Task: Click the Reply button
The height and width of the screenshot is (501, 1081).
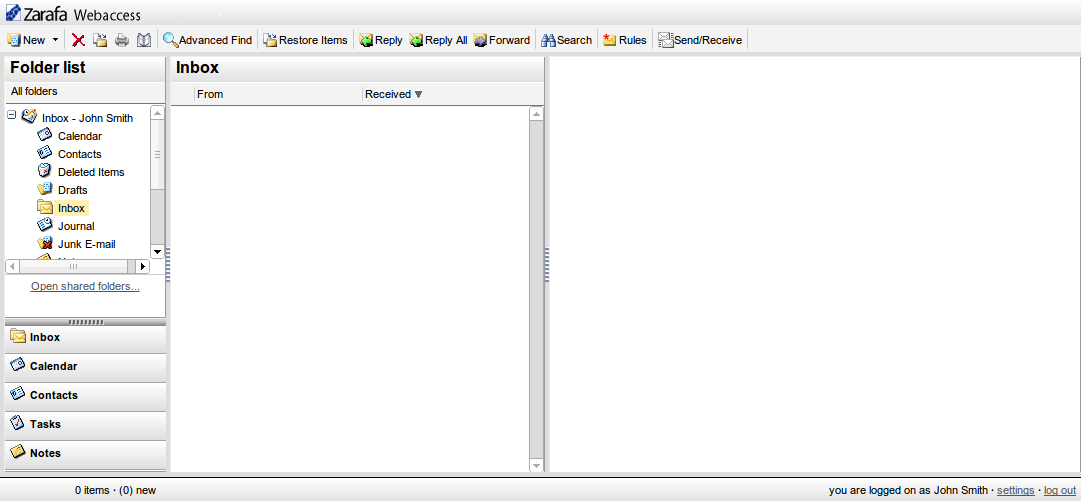Action: (381, 40)
